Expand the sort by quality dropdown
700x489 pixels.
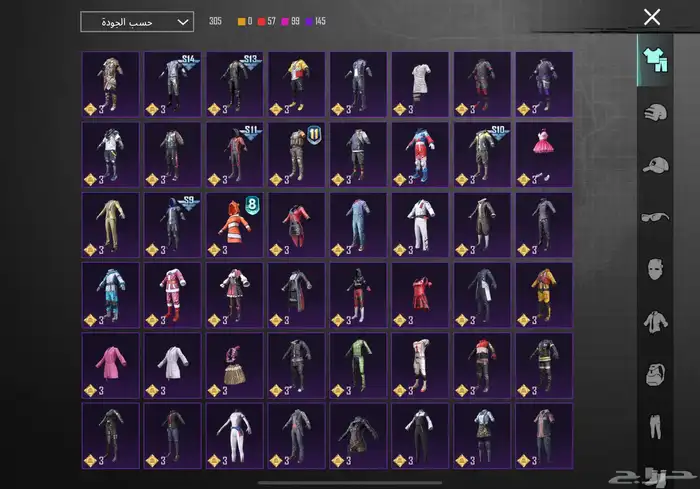[x=137, y=22]
